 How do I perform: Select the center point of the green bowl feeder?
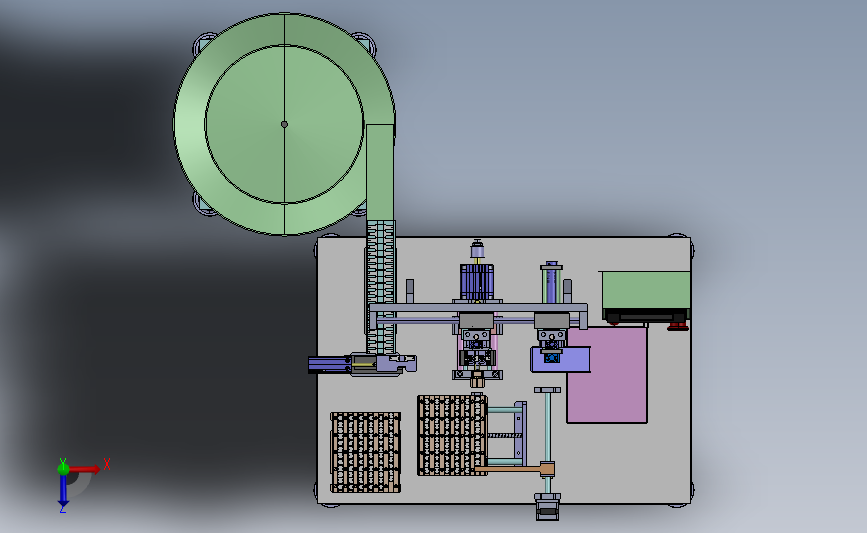284,124
